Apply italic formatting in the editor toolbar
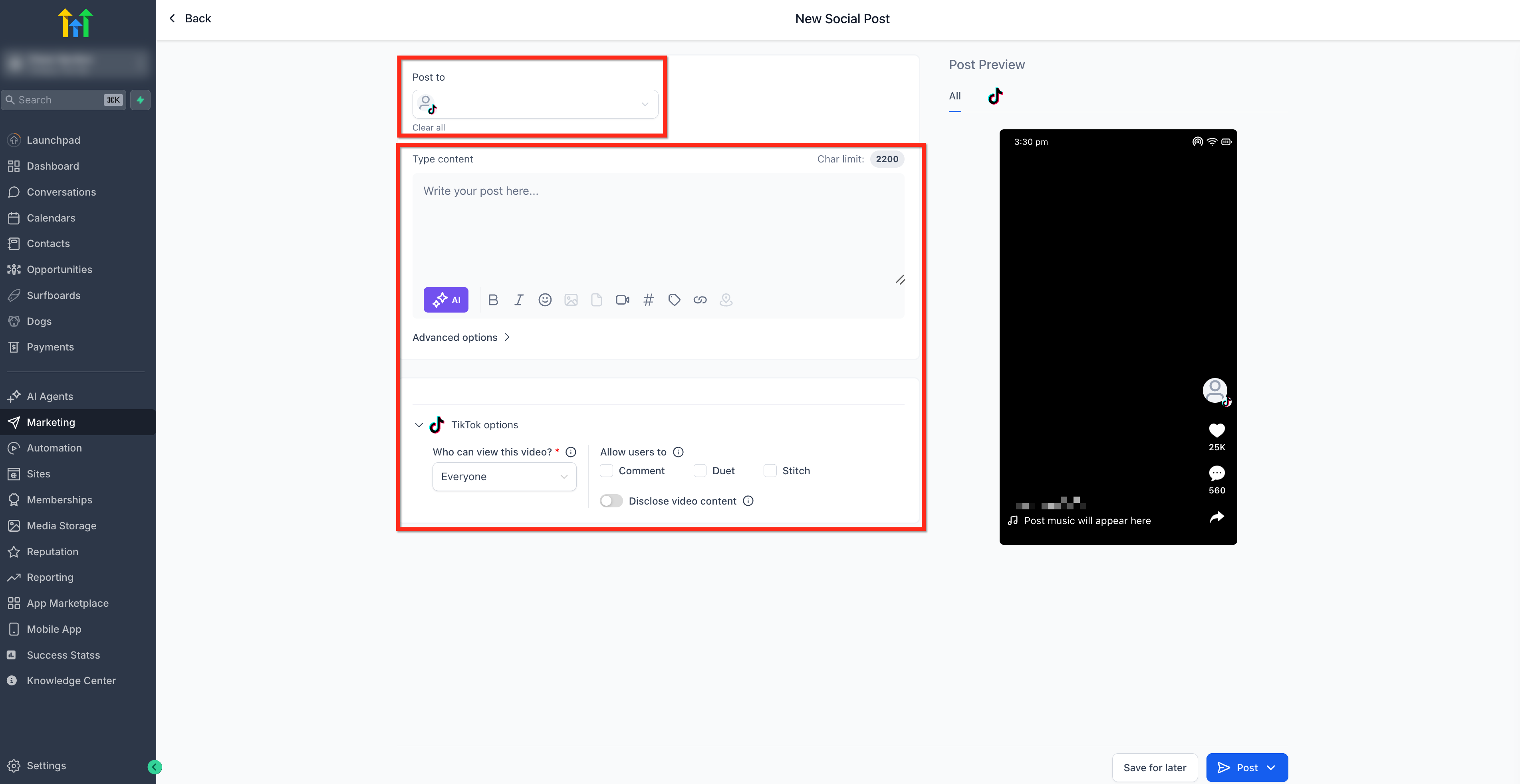 (x=519, y=300)
